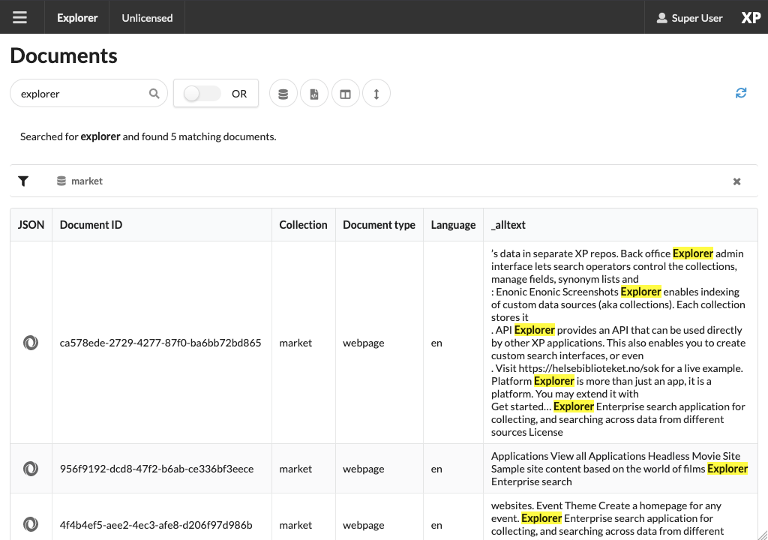Select document ID 956f9192-dcd8-47f2-b6ab-ce336bf3eece
Image resolution: width=768 pixels, height=540 pixels.
tap(157, 469)
